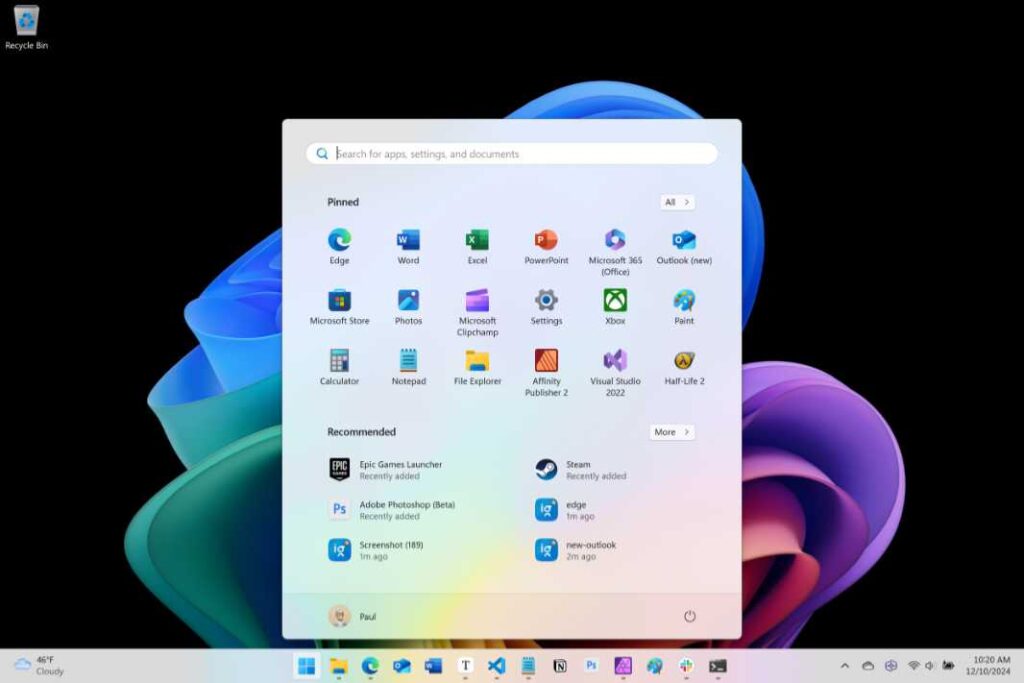Open Epic Games Launcher
This screenshot has width=1024, height=683.
(x=398, y=468)
